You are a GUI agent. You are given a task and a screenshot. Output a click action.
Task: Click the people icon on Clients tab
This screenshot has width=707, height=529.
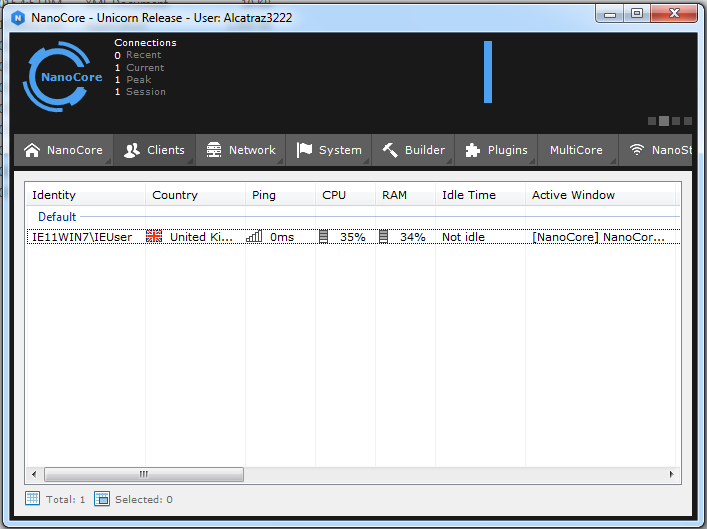click(x=132, y=150)
